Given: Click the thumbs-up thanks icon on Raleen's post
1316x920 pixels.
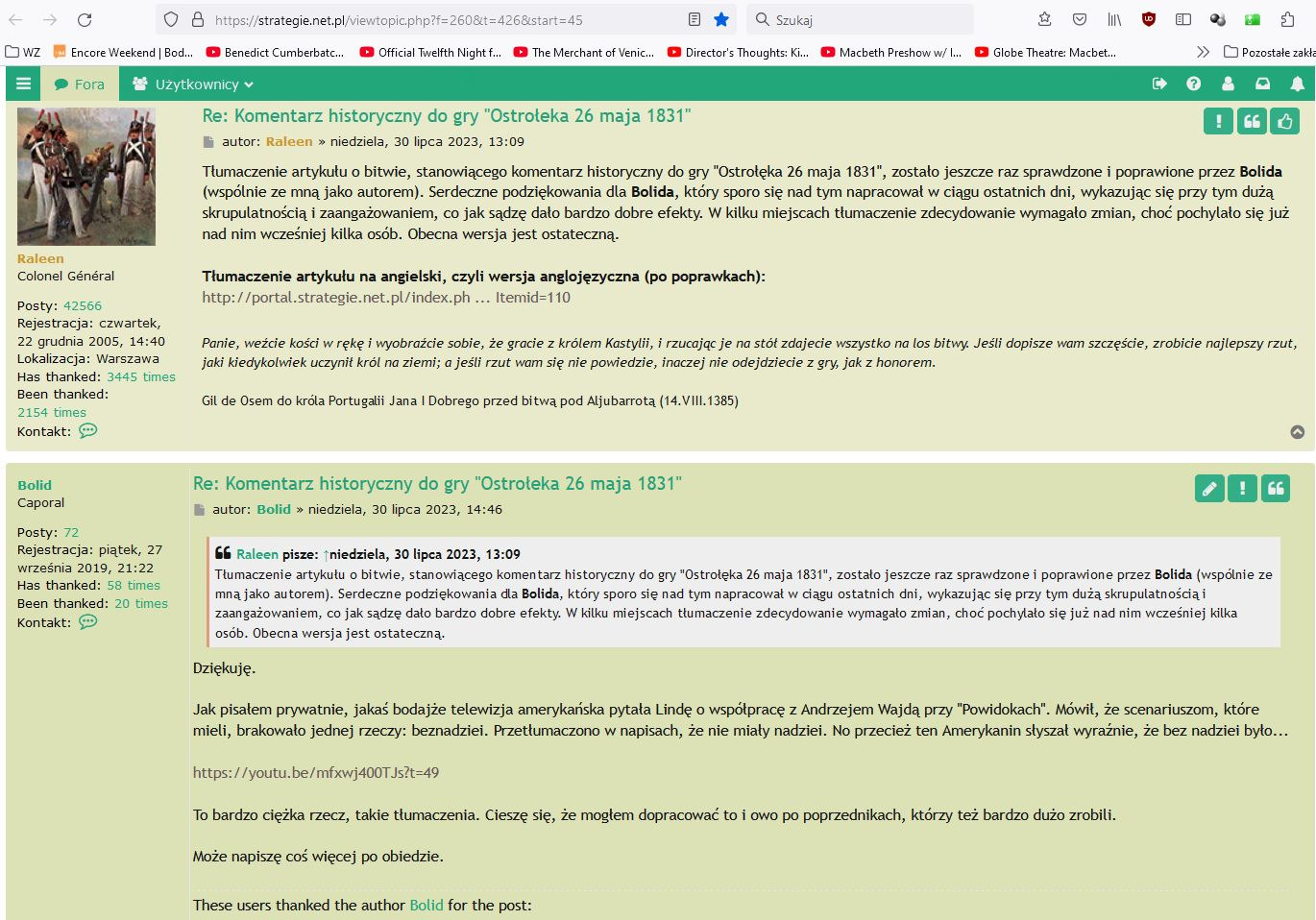Looking at the screenshot, I should click(1284, 121).
